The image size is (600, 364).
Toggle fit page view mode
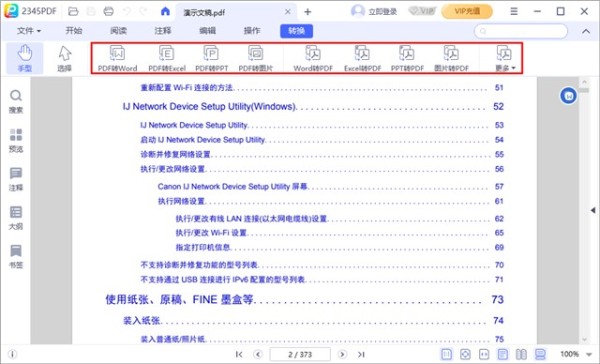(465, 354)
